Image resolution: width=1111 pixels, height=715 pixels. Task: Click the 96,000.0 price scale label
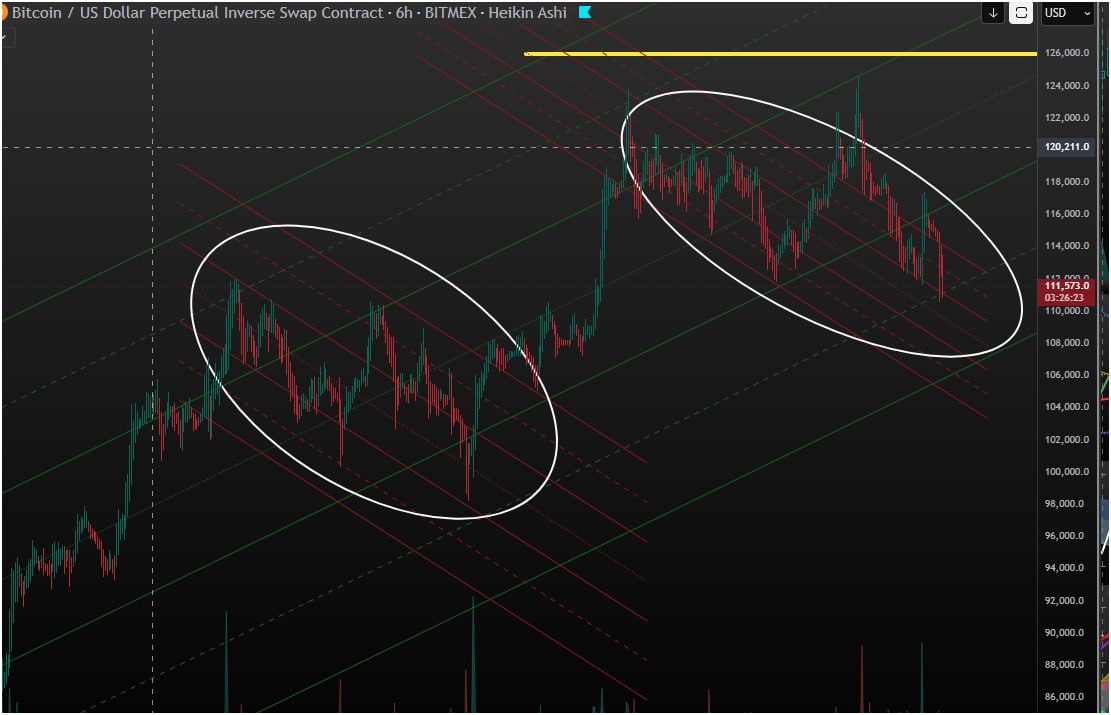tap(1064, 536)
